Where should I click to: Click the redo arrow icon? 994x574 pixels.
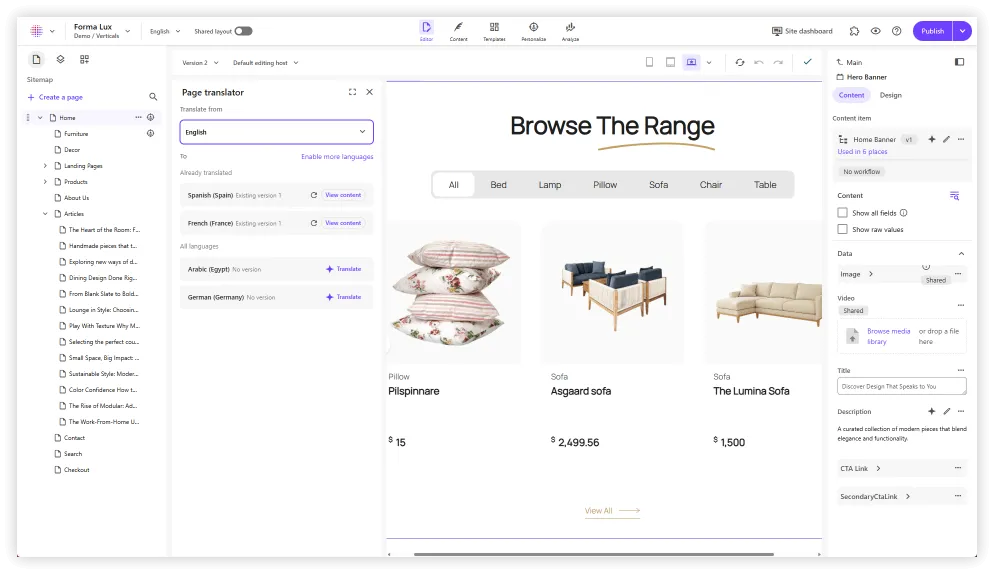coord(778,62)
